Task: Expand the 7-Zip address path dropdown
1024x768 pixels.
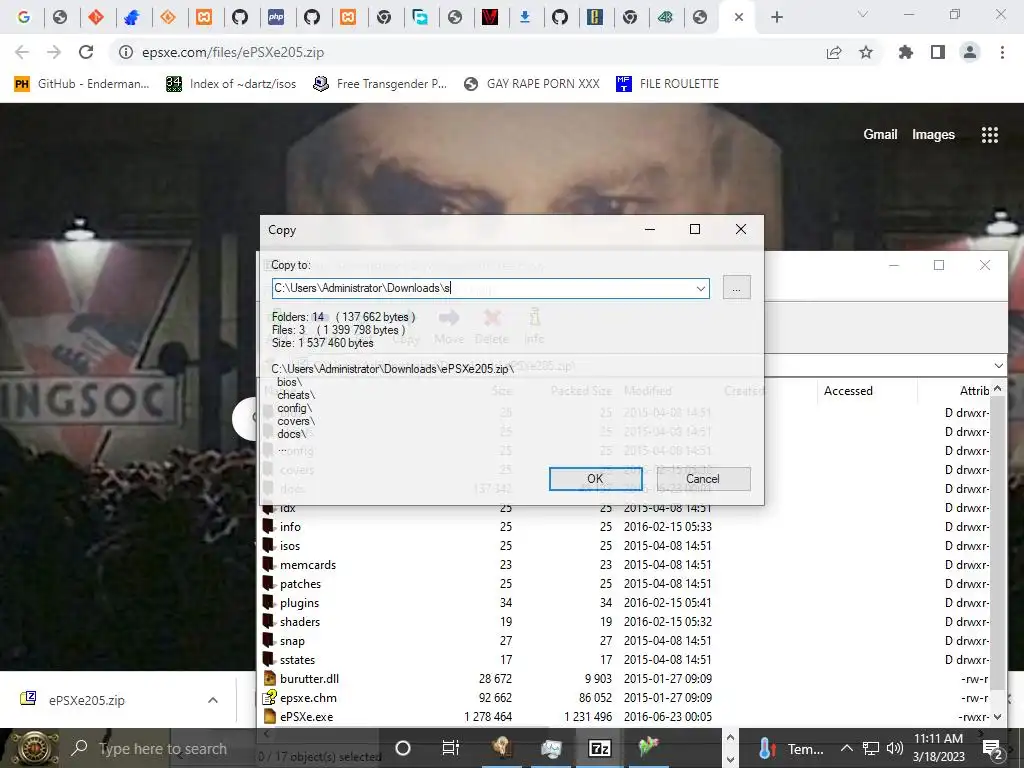Action: coord(999,366)
